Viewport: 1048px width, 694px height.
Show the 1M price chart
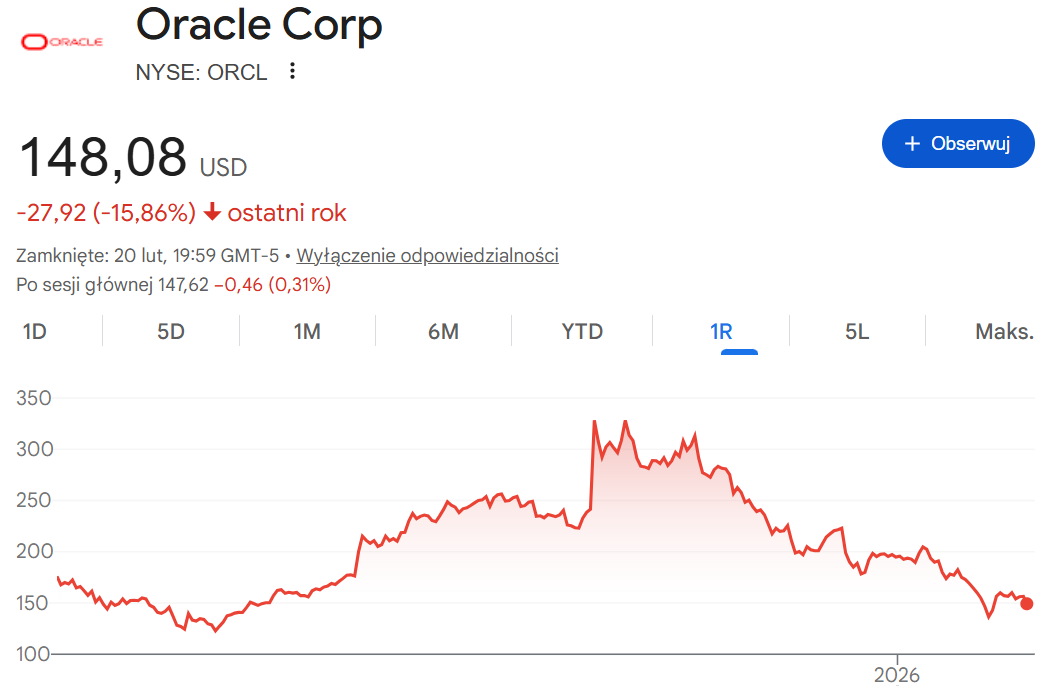coord(307,332)
